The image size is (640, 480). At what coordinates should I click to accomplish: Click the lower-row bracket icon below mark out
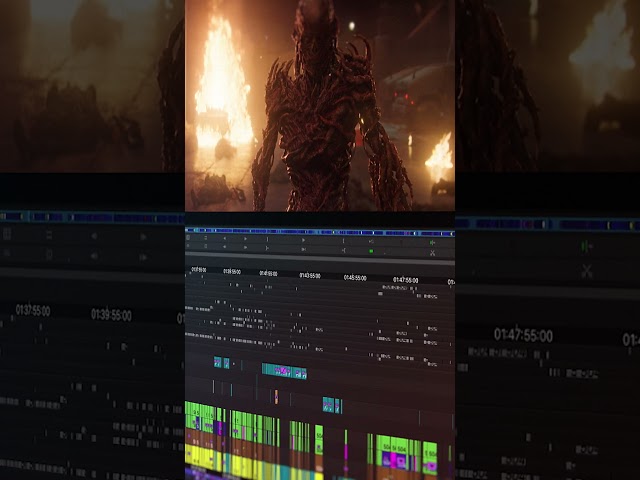pos(343,250)
